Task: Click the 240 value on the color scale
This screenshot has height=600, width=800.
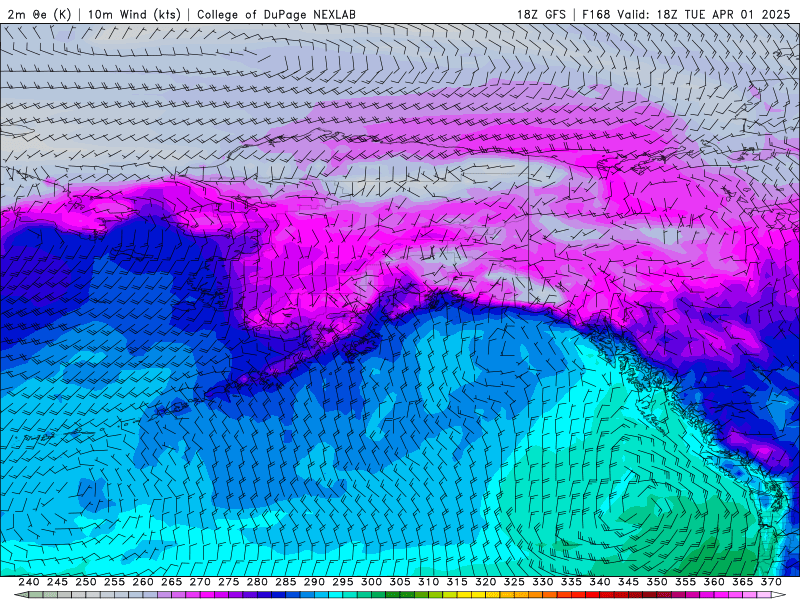Action: point(29,582)
